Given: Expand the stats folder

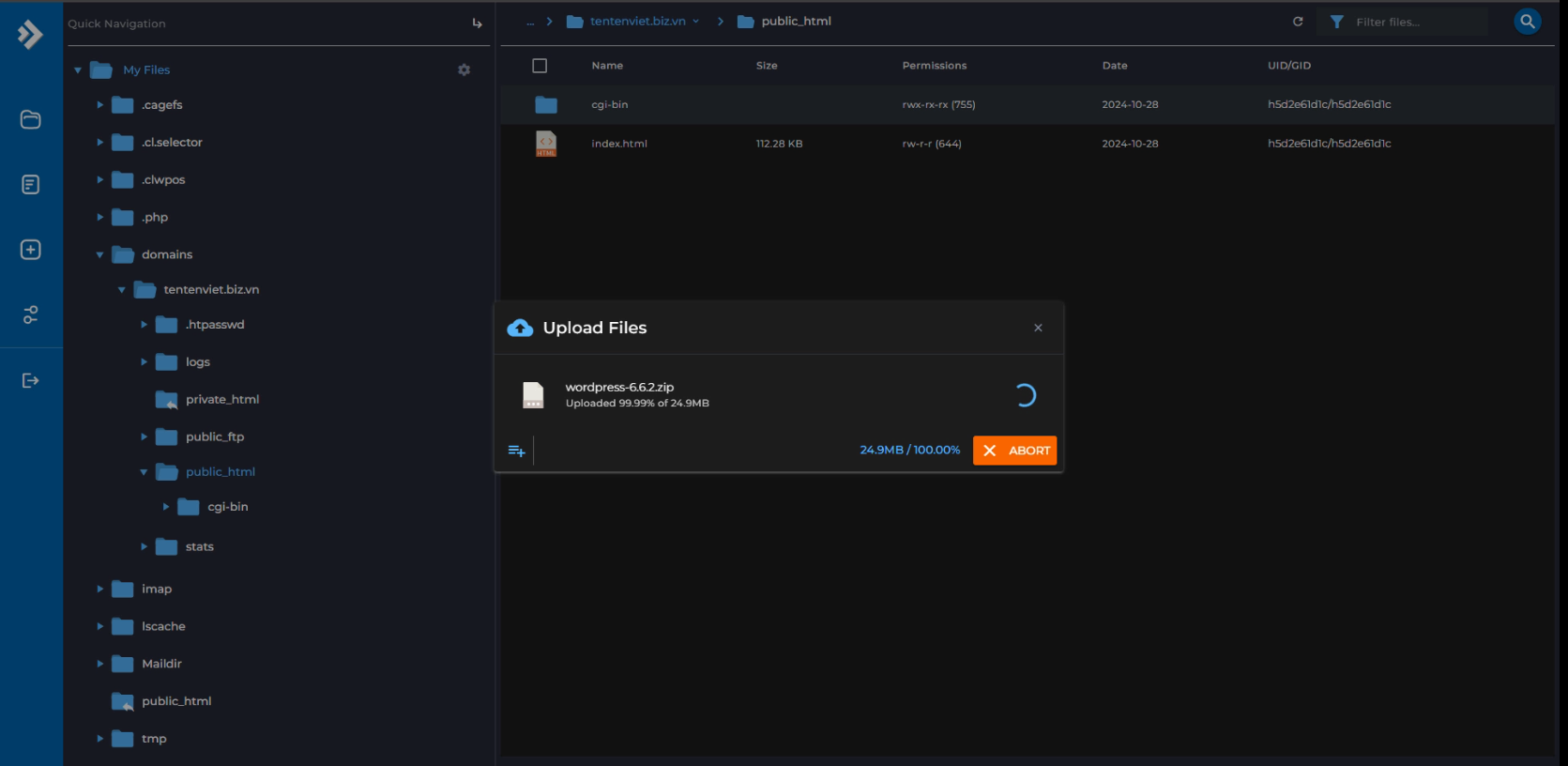Looking at the screenshot, I should (x=144, y=546).
